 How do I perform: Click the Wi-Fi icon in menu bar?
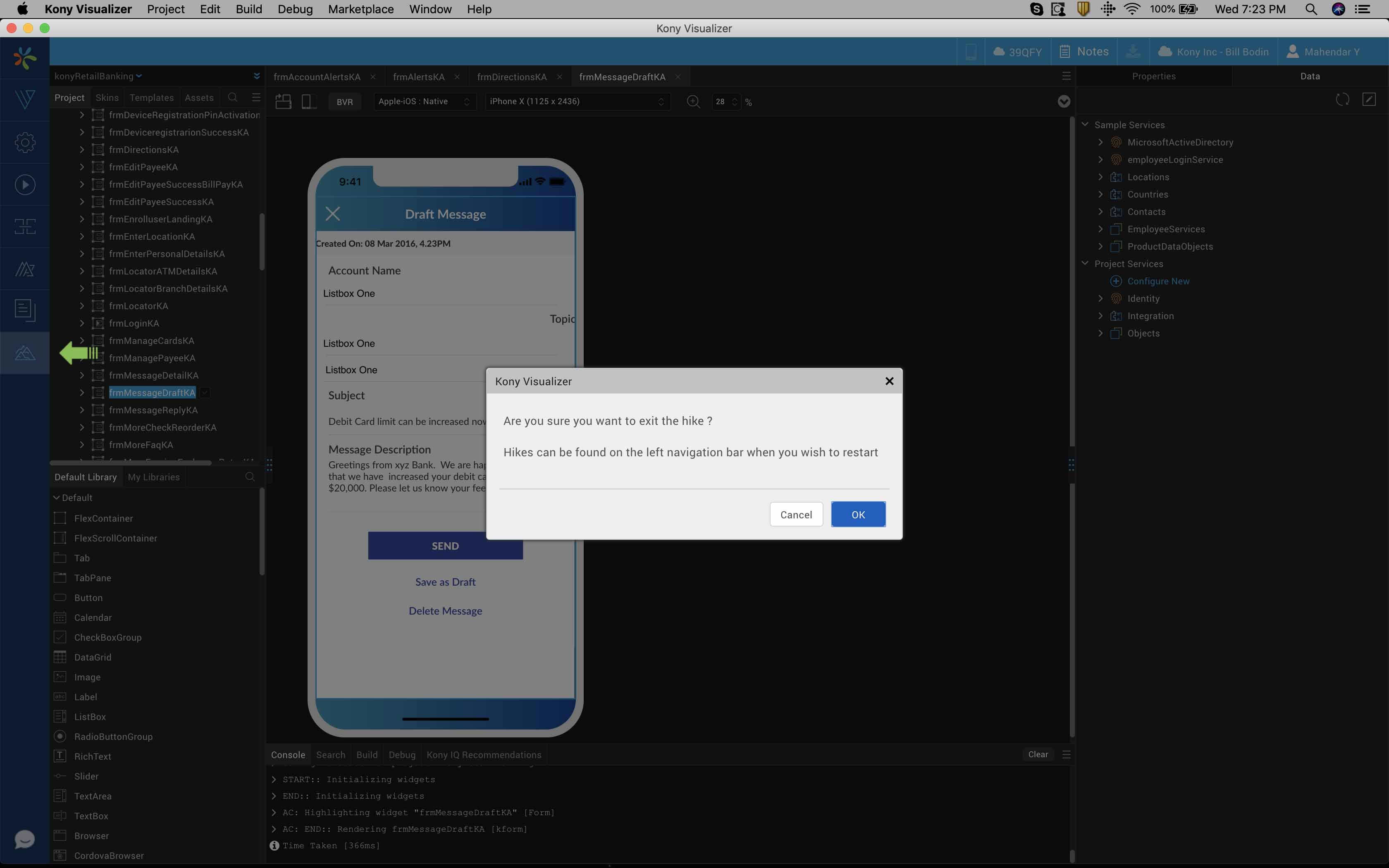1132,9
